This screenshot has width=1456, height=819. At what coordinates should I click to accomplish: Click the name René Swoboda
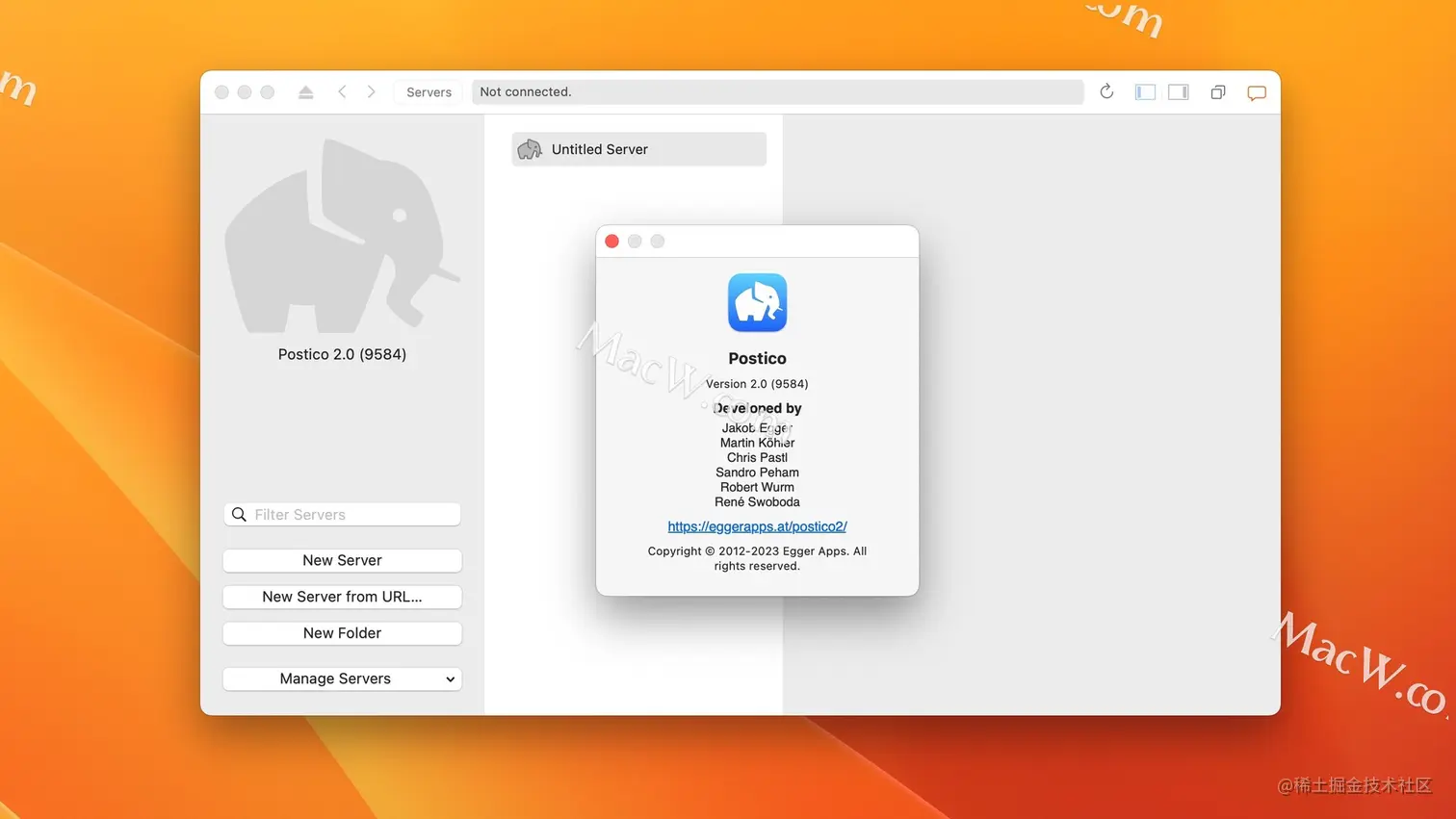coord(757,502)
